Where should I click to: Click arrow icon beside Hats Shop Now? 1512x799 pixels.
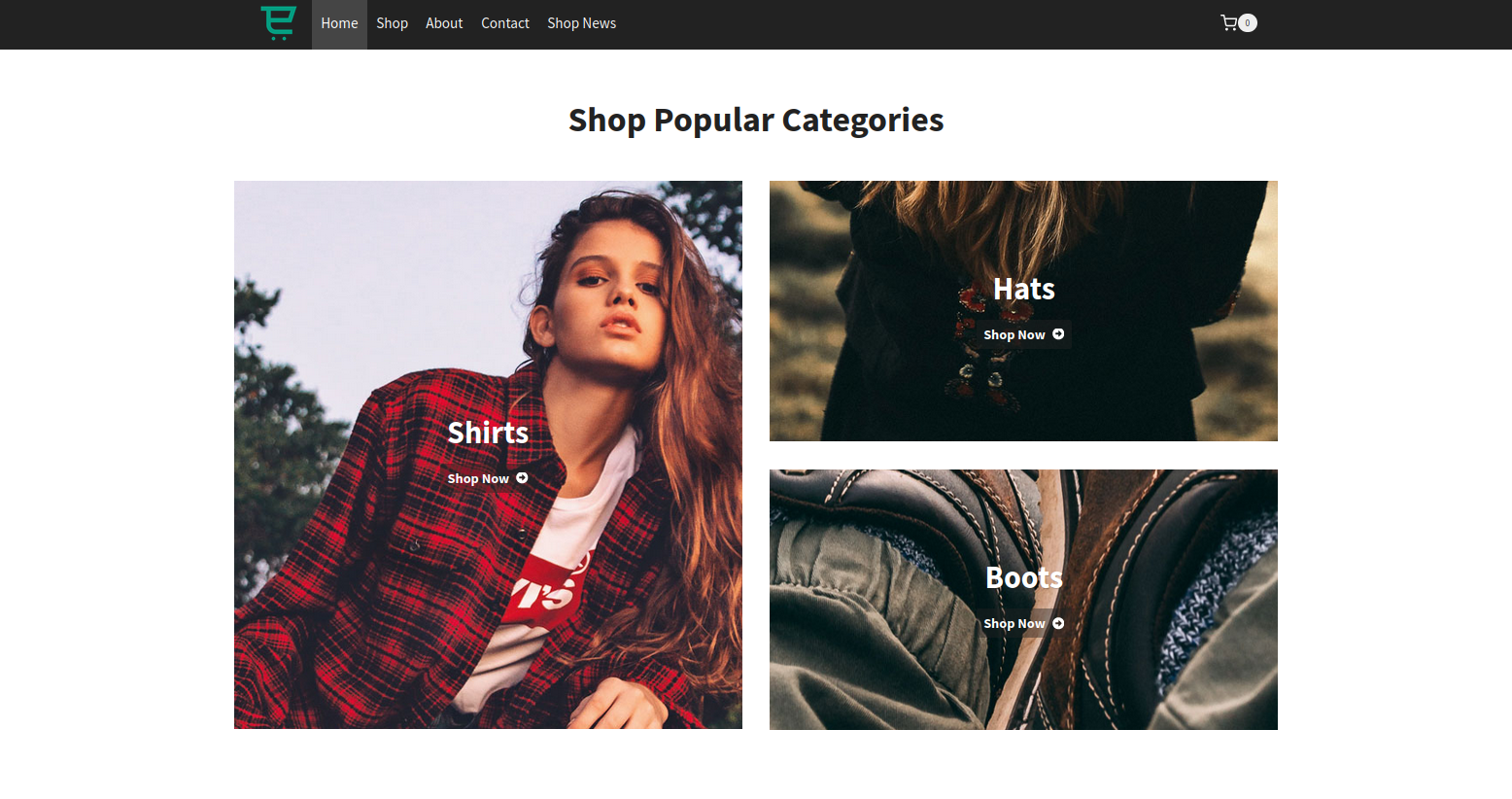[1058, 334]
